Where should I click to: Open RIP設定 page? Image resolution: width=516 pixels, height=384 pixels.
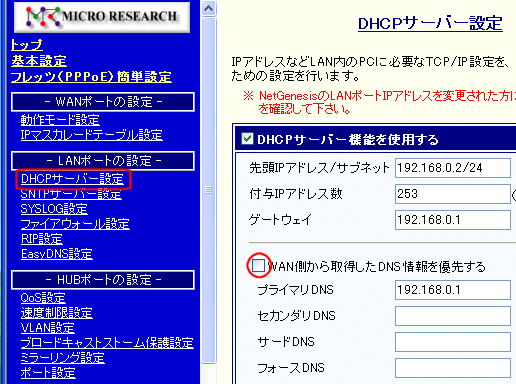(42, 239)
